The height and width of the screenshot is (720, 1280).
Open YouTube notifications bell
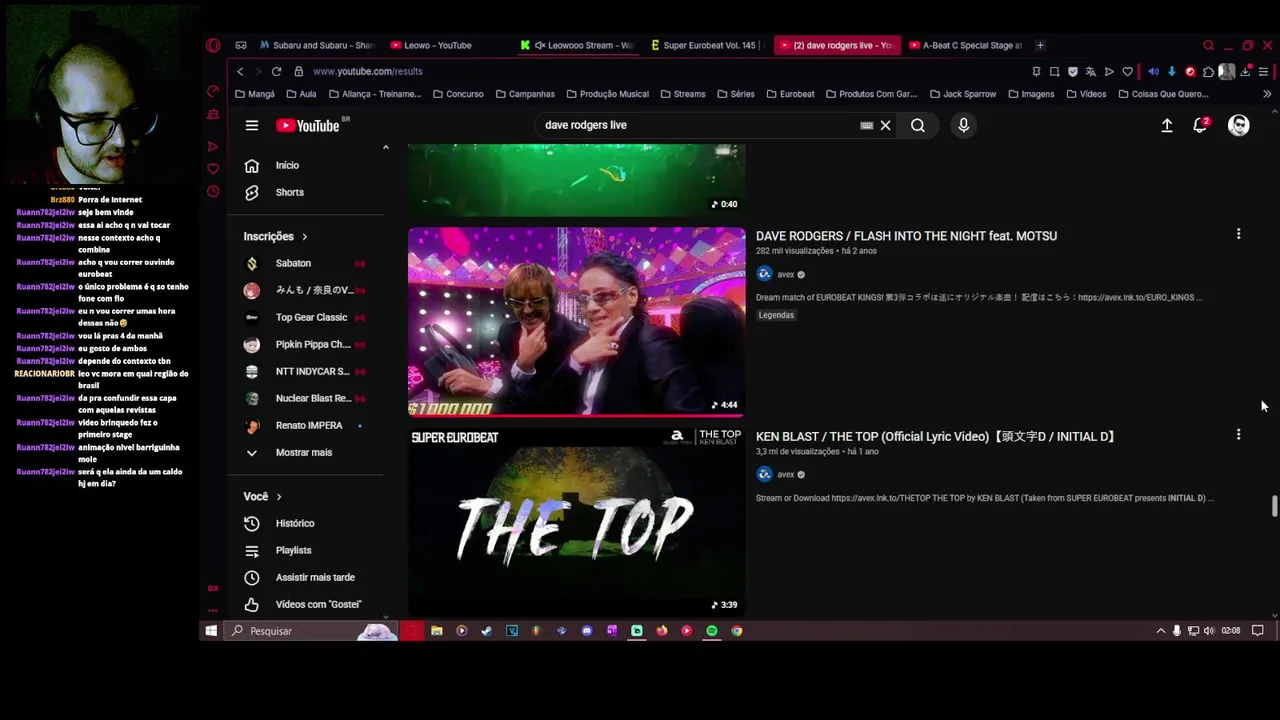click(x=1200, y=125)
